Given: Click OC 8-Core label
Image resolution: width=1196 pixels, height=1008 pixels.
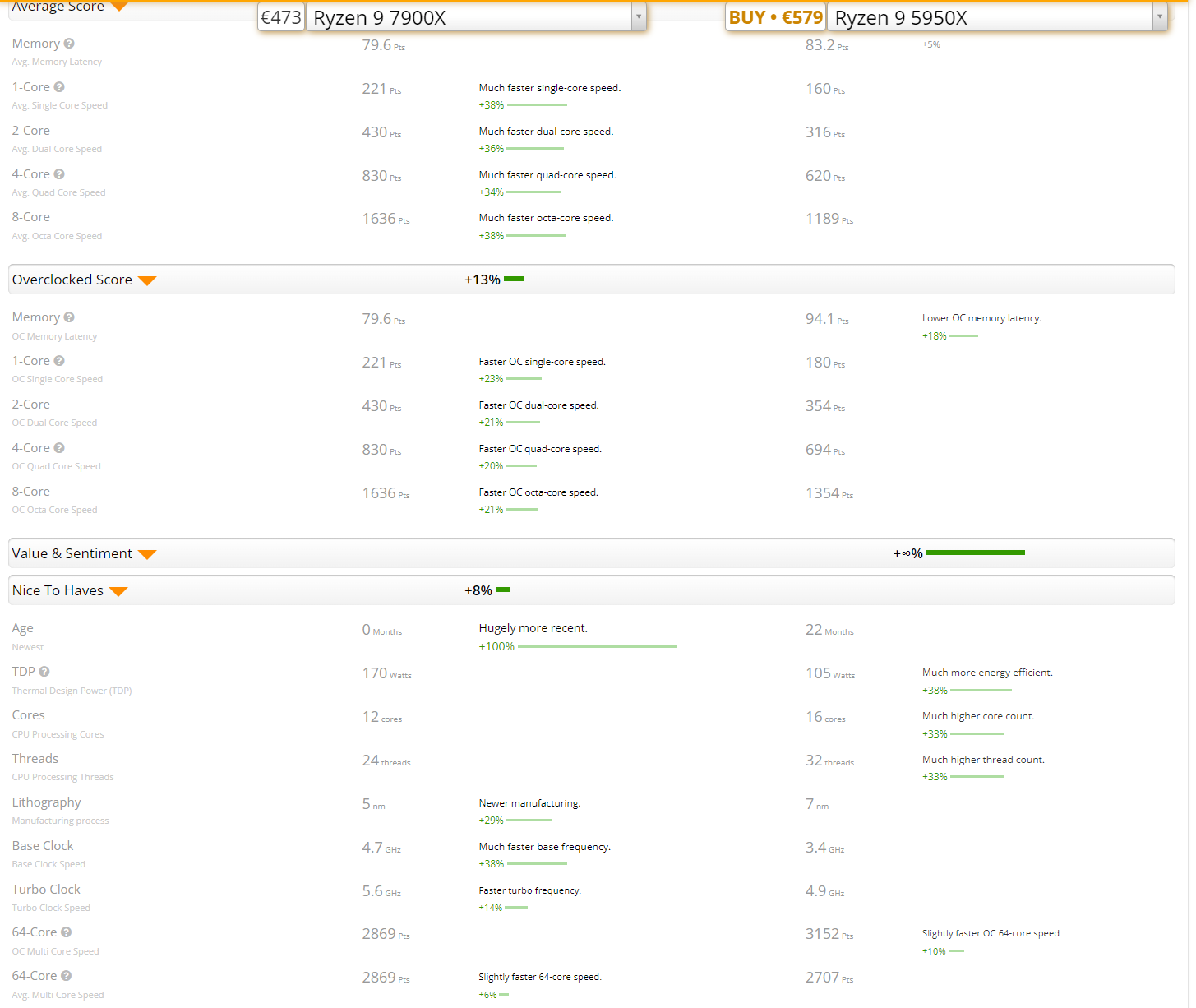Looking at the screenshot, I should (31, 492).
